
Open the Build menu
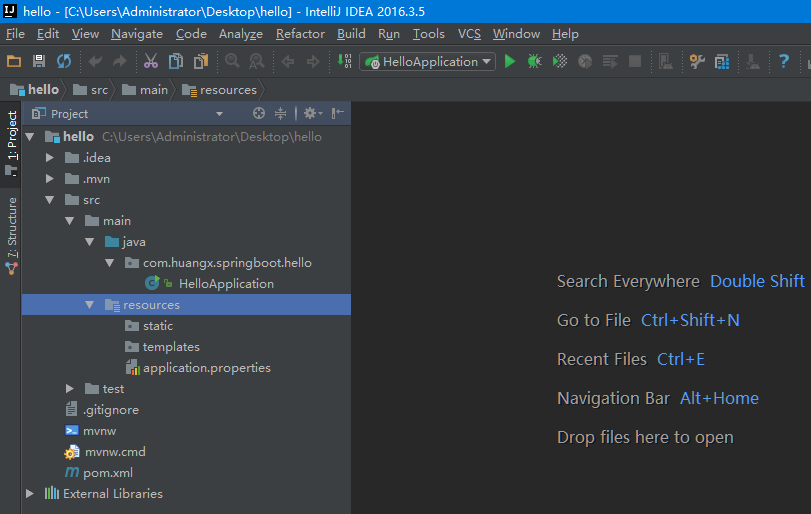tap(351, 34)
